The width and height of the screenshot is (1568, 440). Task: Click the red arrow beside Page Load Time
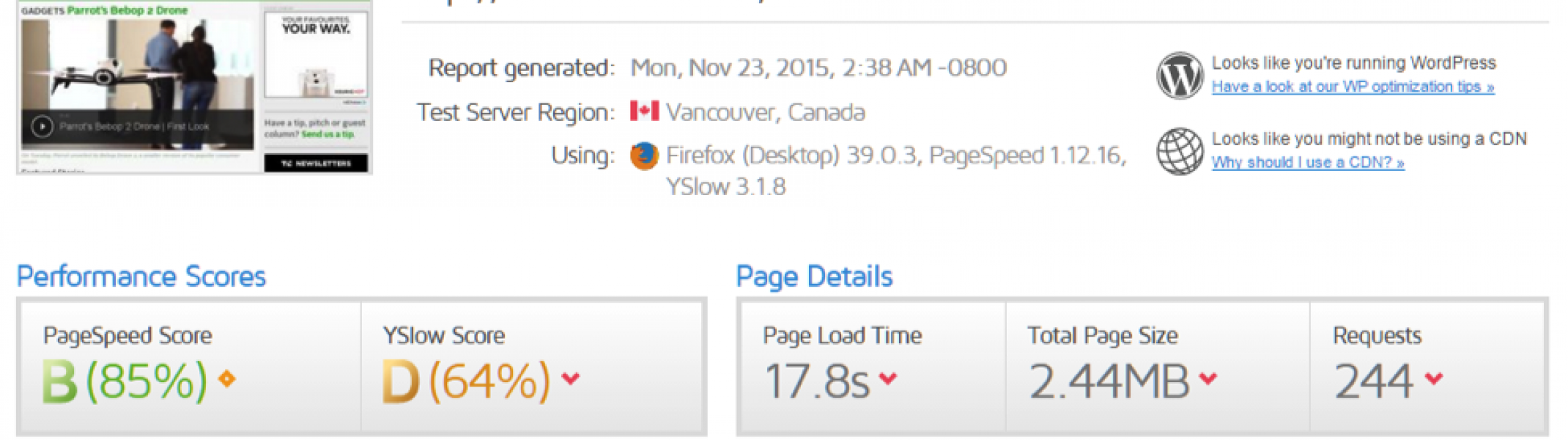click(888, 378)
